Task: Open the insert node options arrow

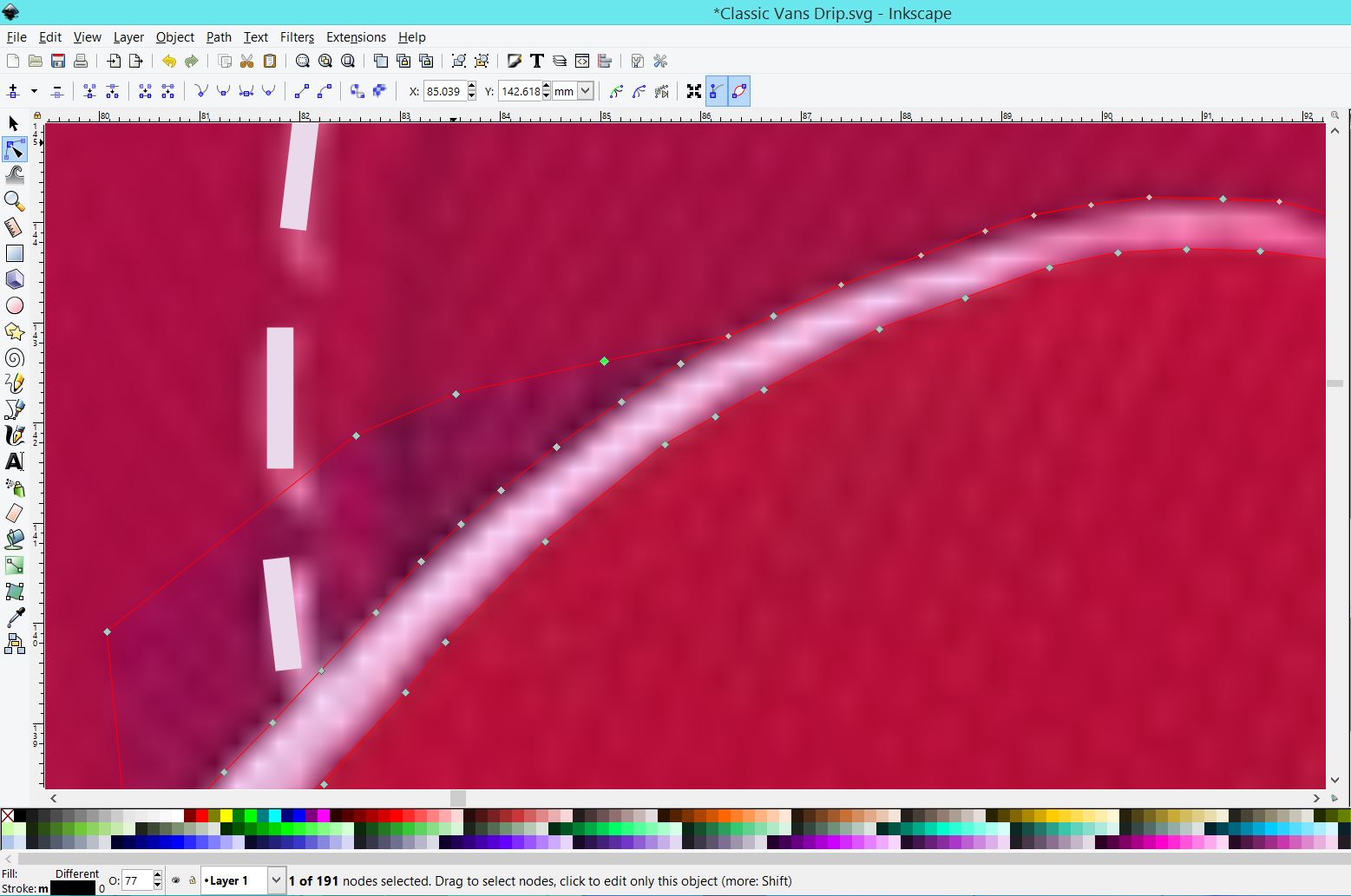Action: (34, 91)
